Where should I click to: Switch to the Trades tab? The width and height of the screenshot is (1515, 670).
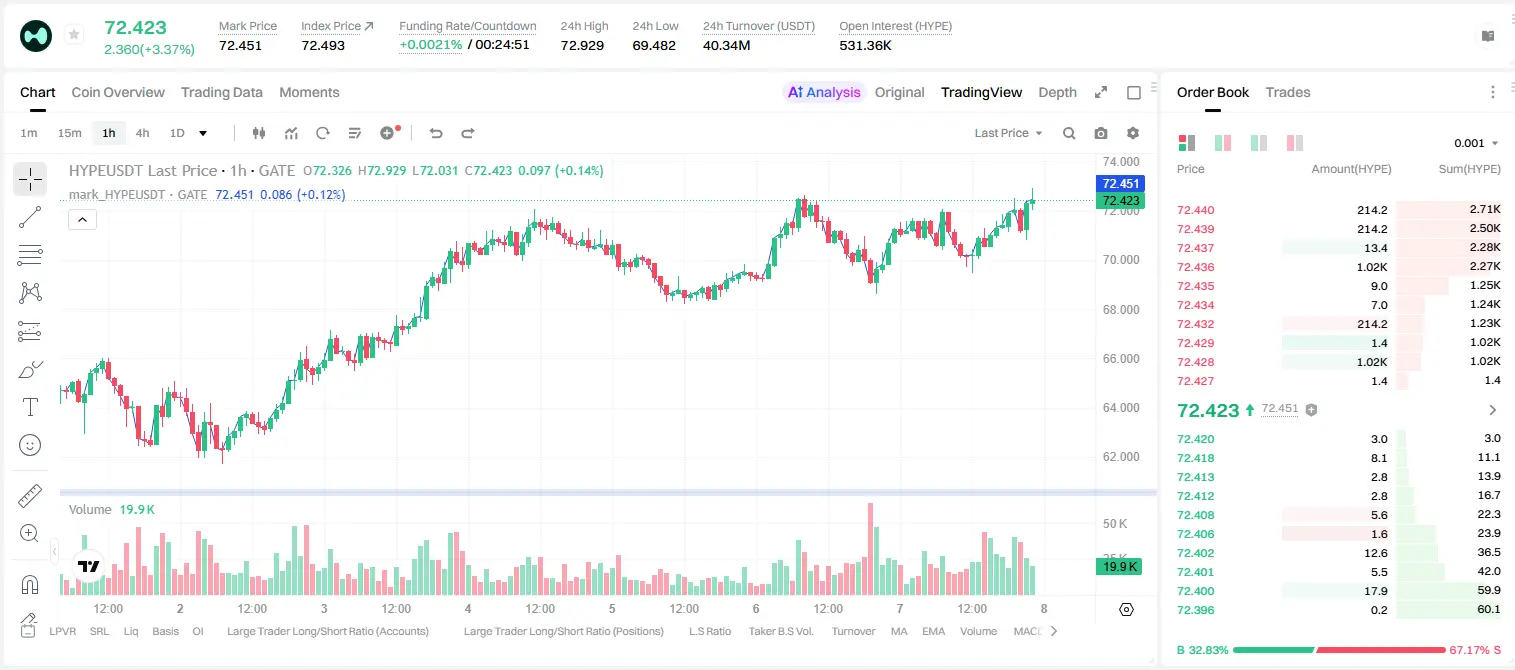coord(1287,92)
